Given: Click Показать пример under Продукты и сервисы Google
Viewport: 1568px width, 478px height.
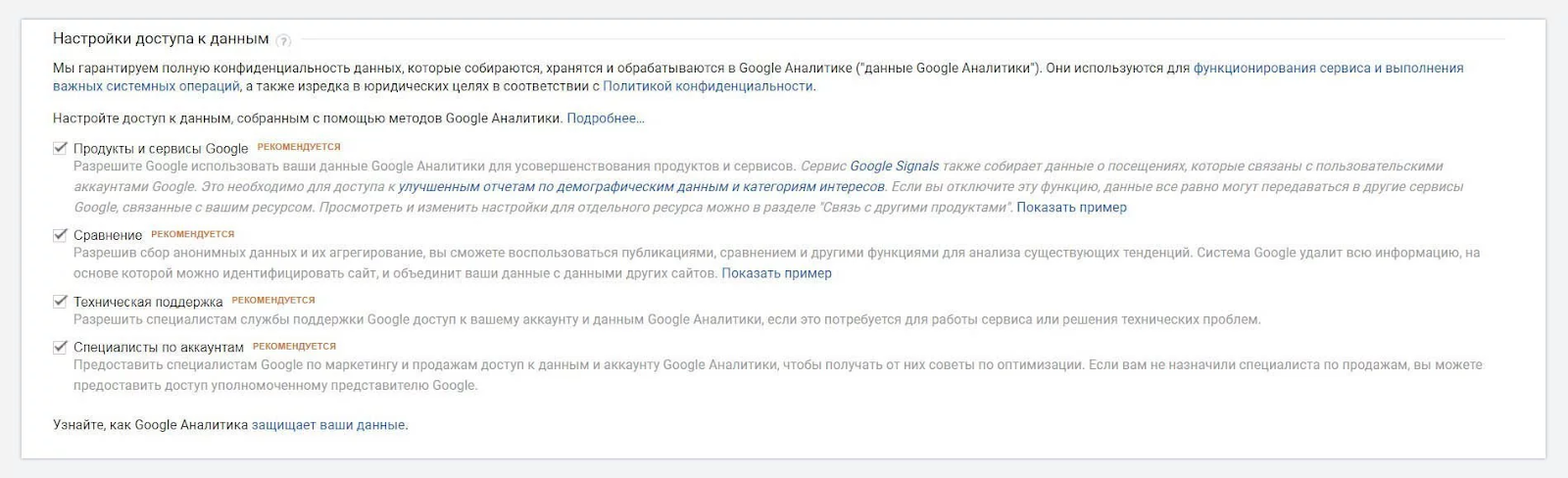Looking at the screenshot, I should point(1071,208).
